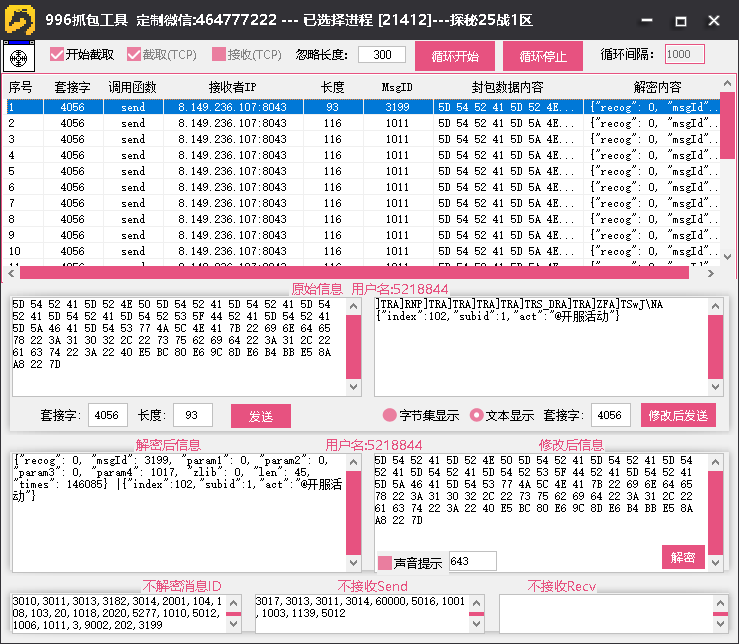The height and width of the screenshot is (644, 739).
Task: Toggle the 接收(TCP) checkbox
Action: coord(219,55)
